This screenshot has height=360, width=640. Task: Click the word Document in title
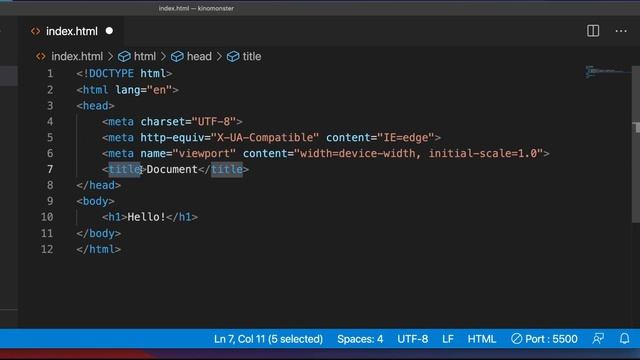tap(172, 169)
